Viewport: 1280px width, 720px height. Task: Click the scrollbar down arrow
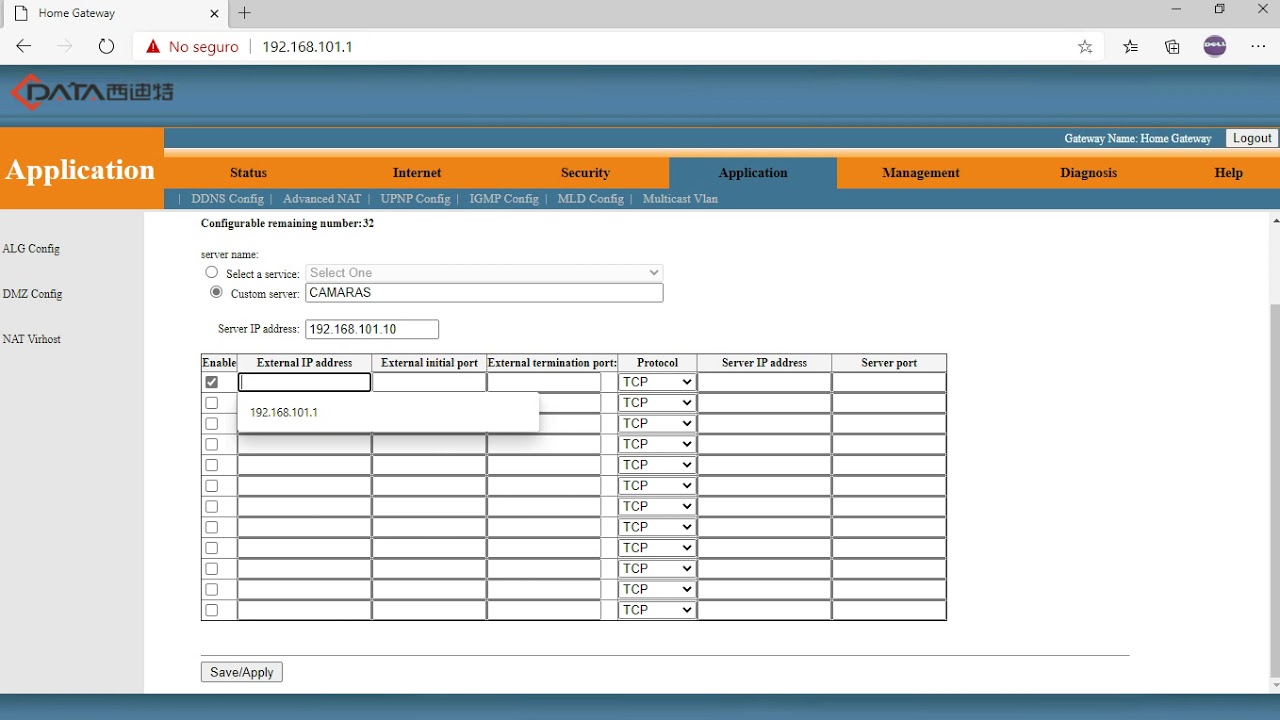click(1274, 686)
